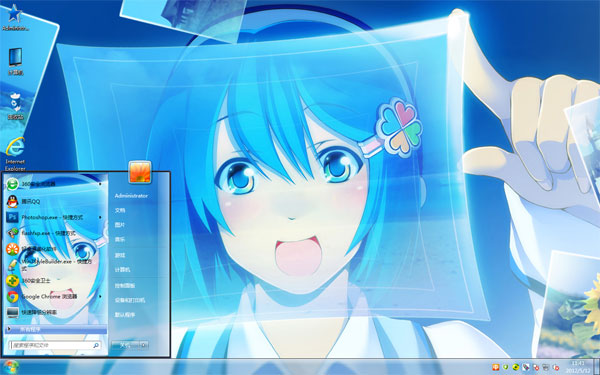Launch Photoshop.exe shortcut in Start menu
This screenshot has height=375, width=600.
point(55,217)
